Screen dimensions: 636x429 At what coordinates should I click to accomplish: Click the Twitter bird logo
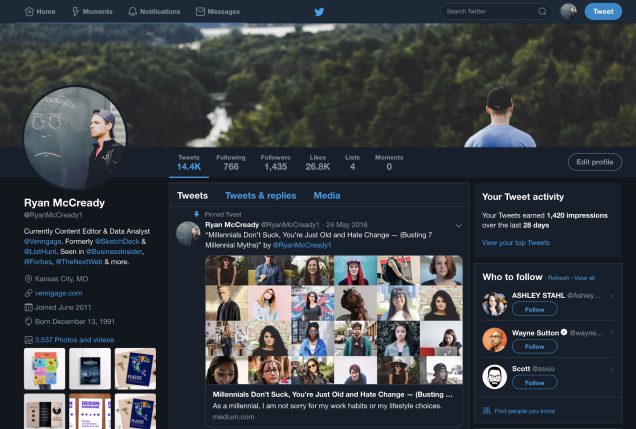pos(319,12)
